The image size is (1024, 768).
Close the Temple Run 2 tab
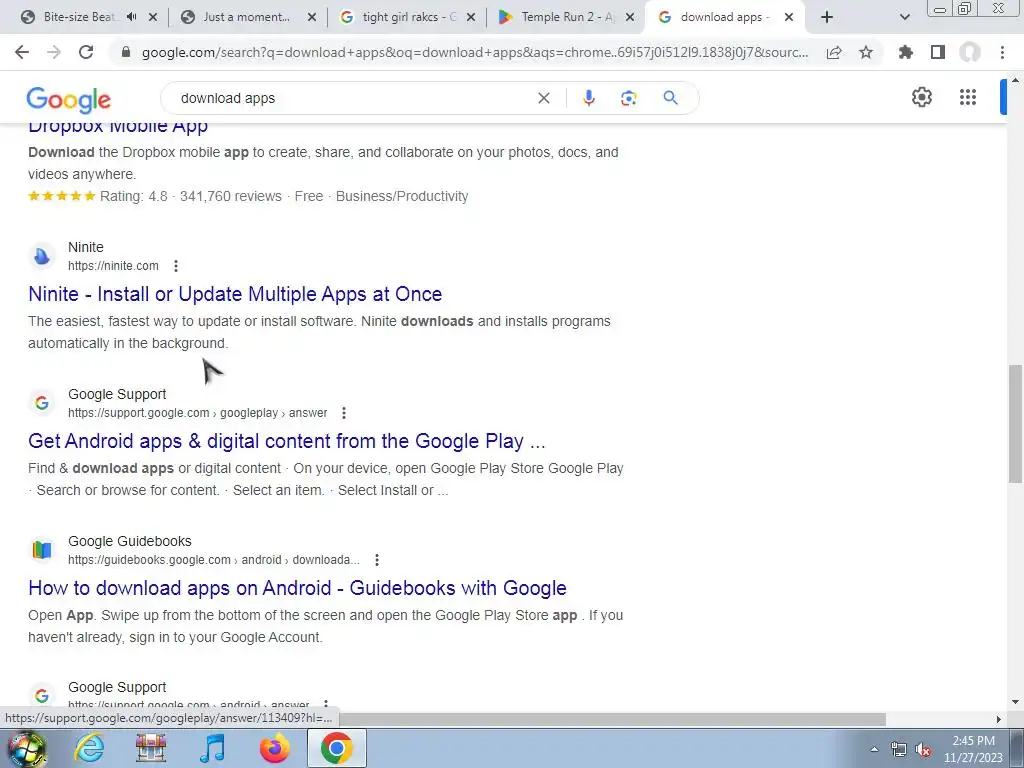[630, 17]
